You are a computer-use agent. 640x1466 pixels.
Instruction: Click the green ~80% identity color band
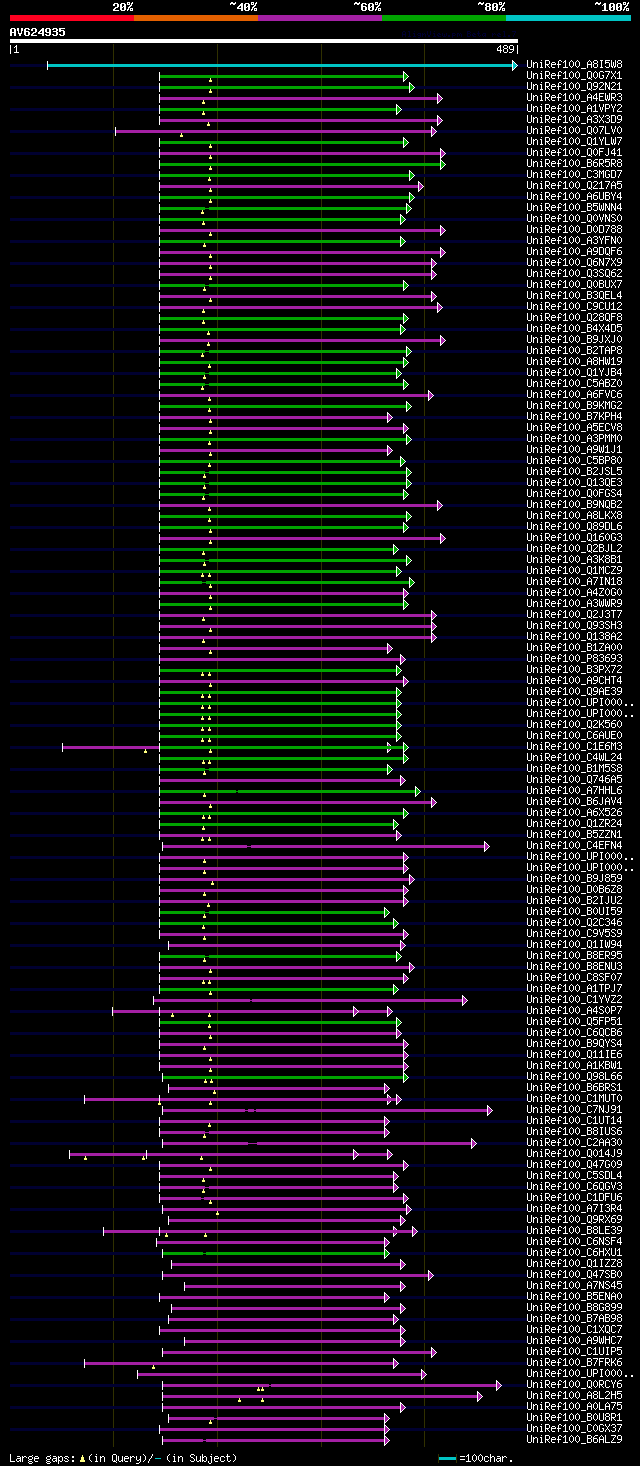[x=444, y=17]
